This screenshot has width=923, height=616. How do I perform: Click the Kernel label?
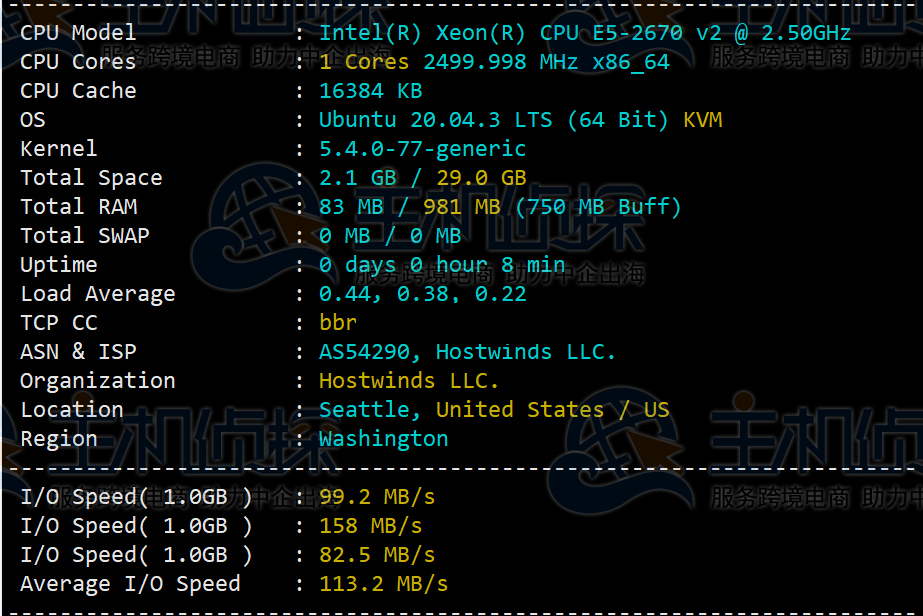58,148
